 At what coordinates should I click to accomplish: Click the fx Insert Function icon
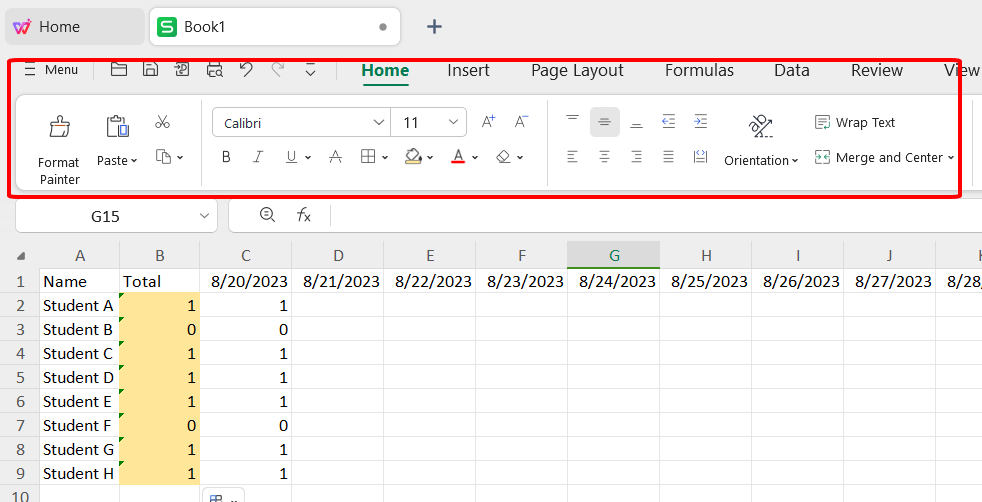(x=304, y=215)
